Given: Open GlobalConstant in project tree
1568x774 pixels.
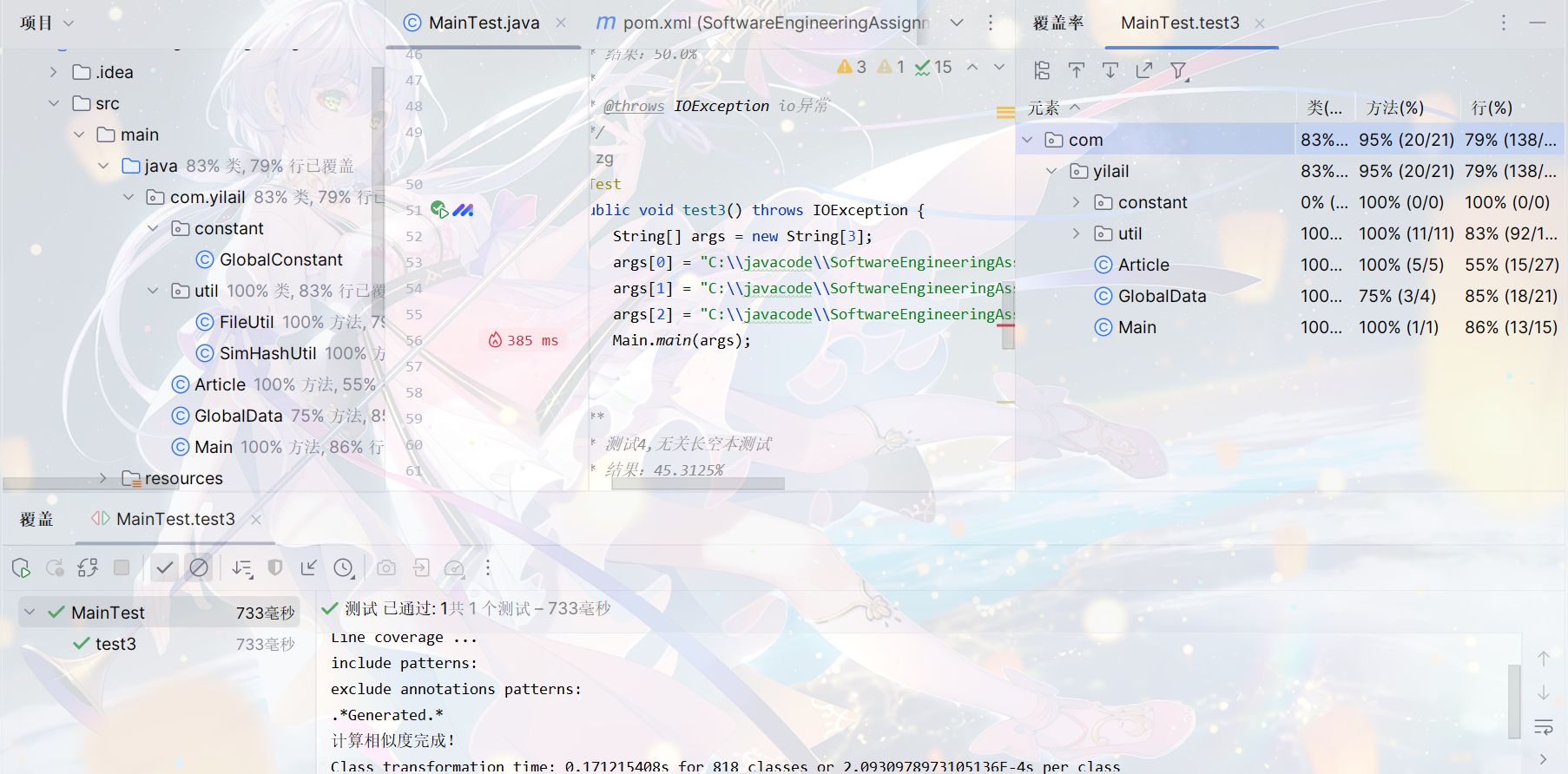Looking at the screenshot, I should [280, 259].
